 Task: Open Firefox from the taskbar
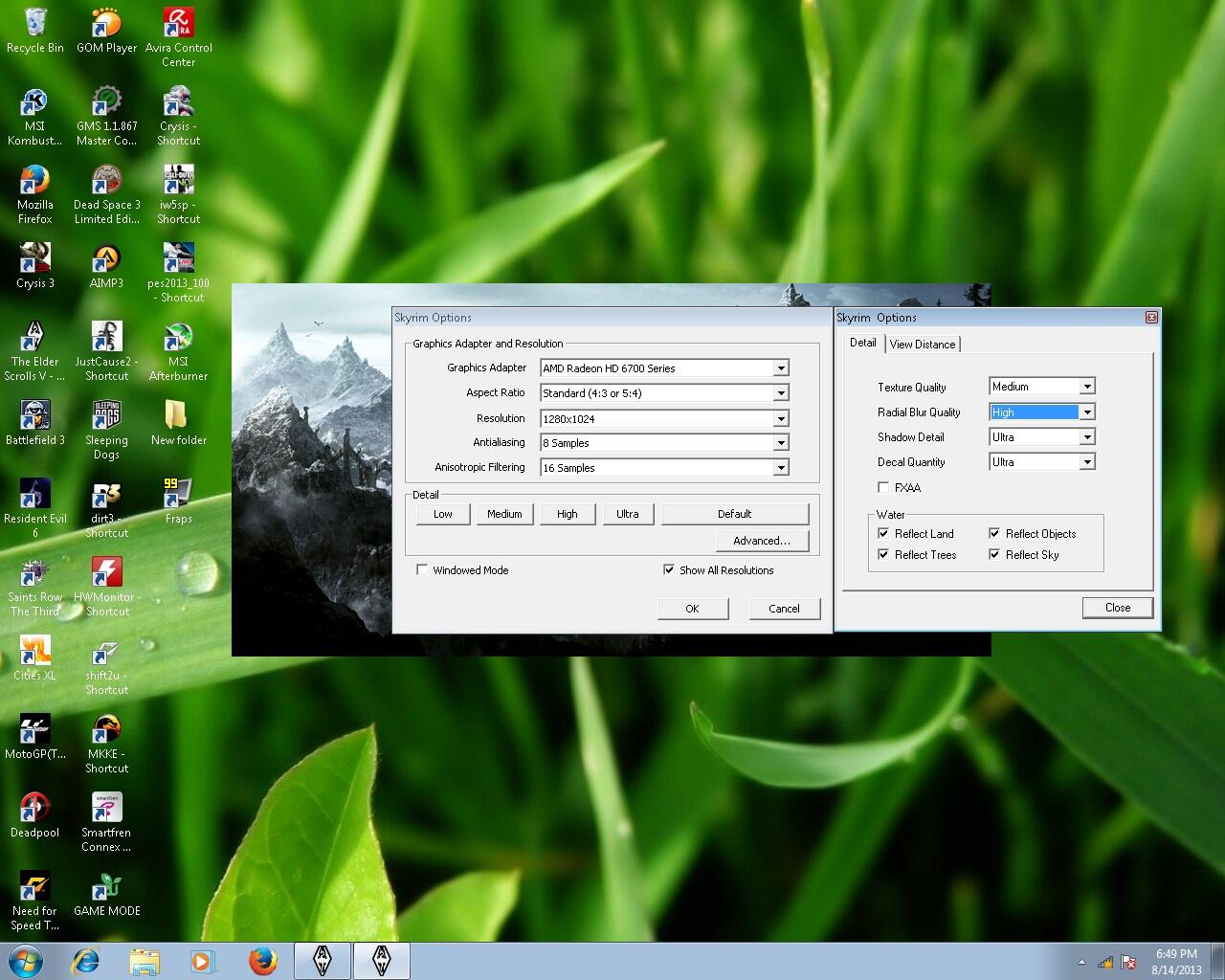[x=262, y=961]
